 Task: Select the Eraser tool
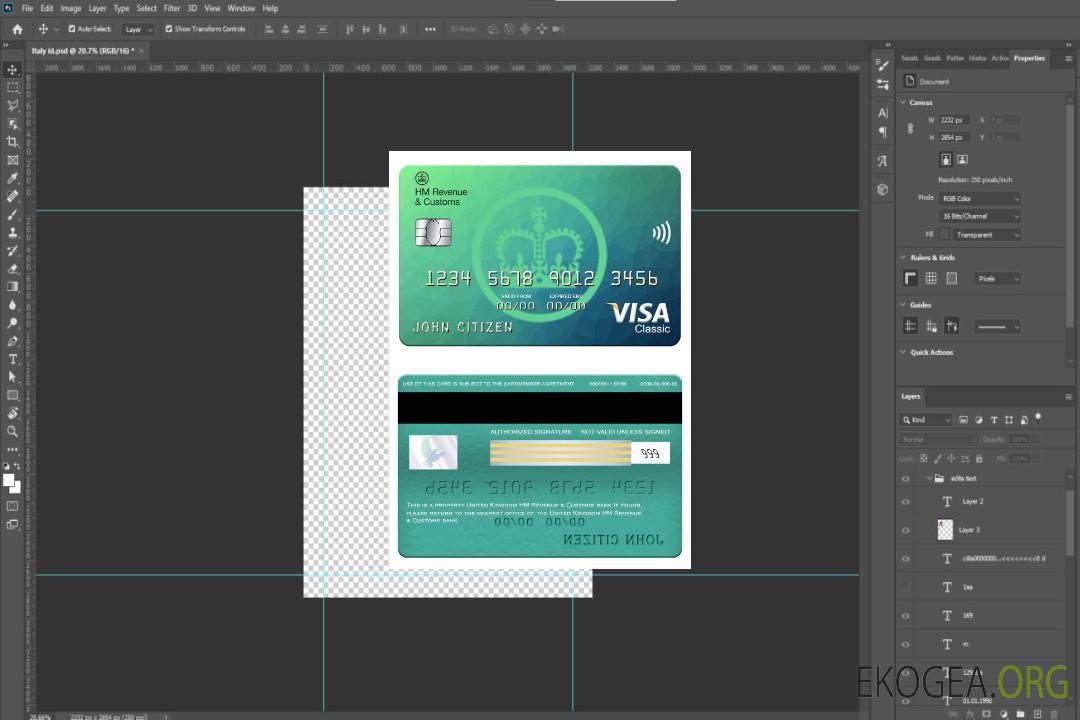pos(12,269)
